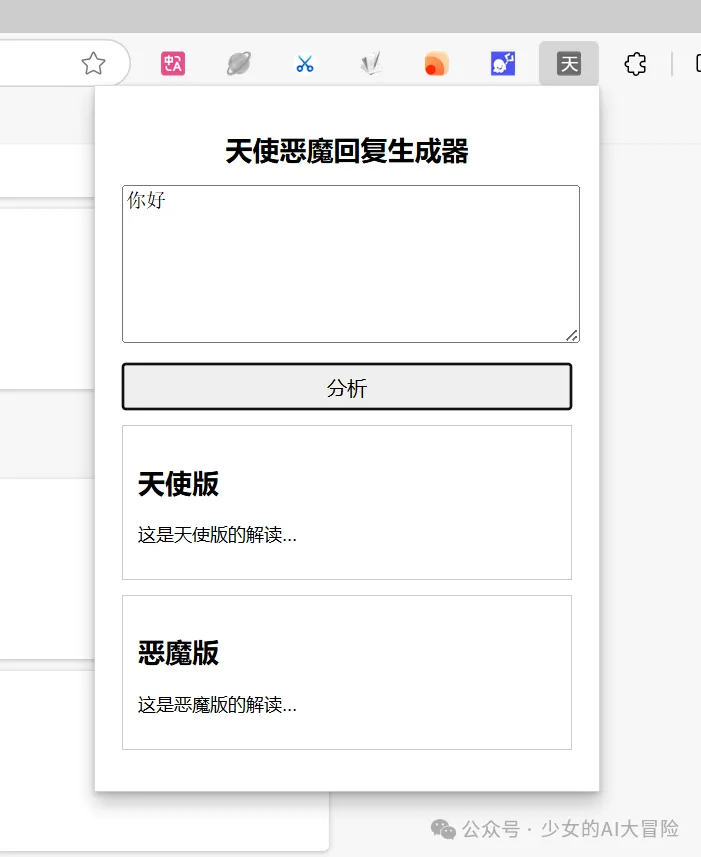Open the blue scissors clipping extension
Screen dimensions: 701x857
[x=305, y=63]
